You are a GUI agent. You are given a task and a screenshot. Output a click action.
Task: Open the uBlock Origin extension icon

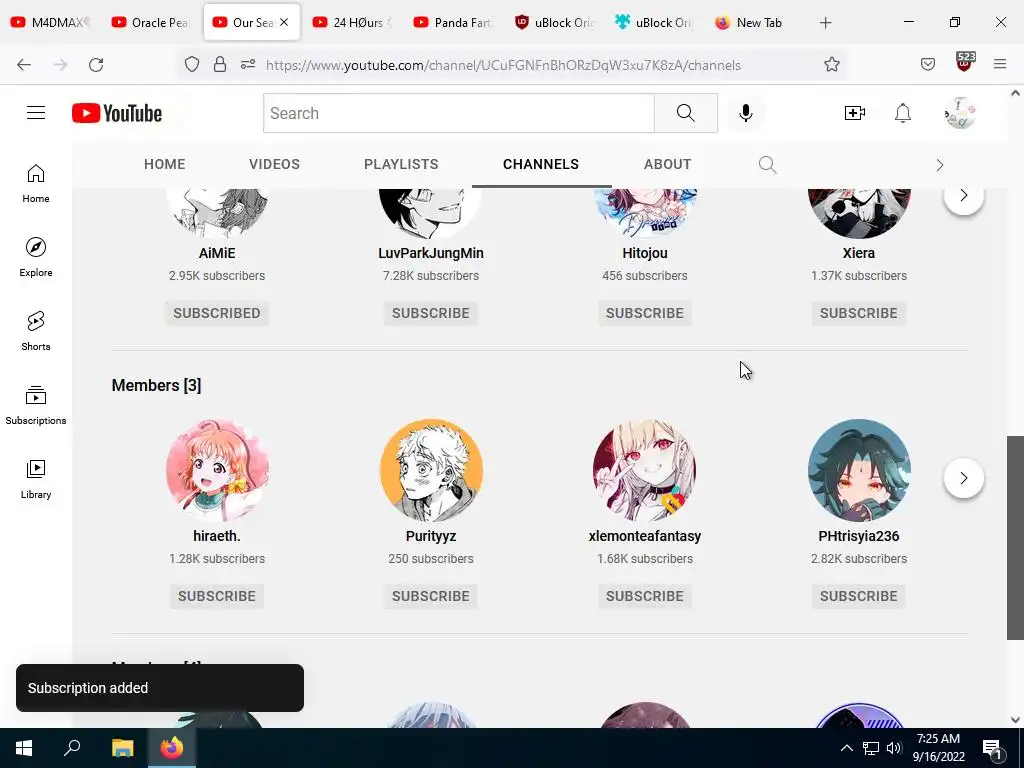coord(964,63)
